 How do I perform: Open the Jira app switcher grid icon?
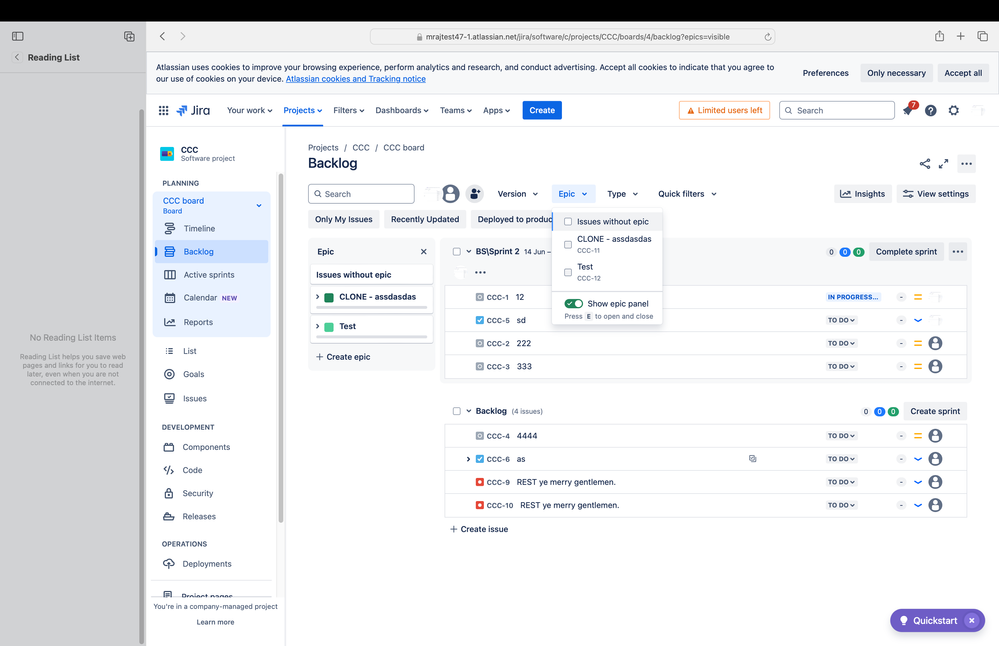tap(163, 110)
